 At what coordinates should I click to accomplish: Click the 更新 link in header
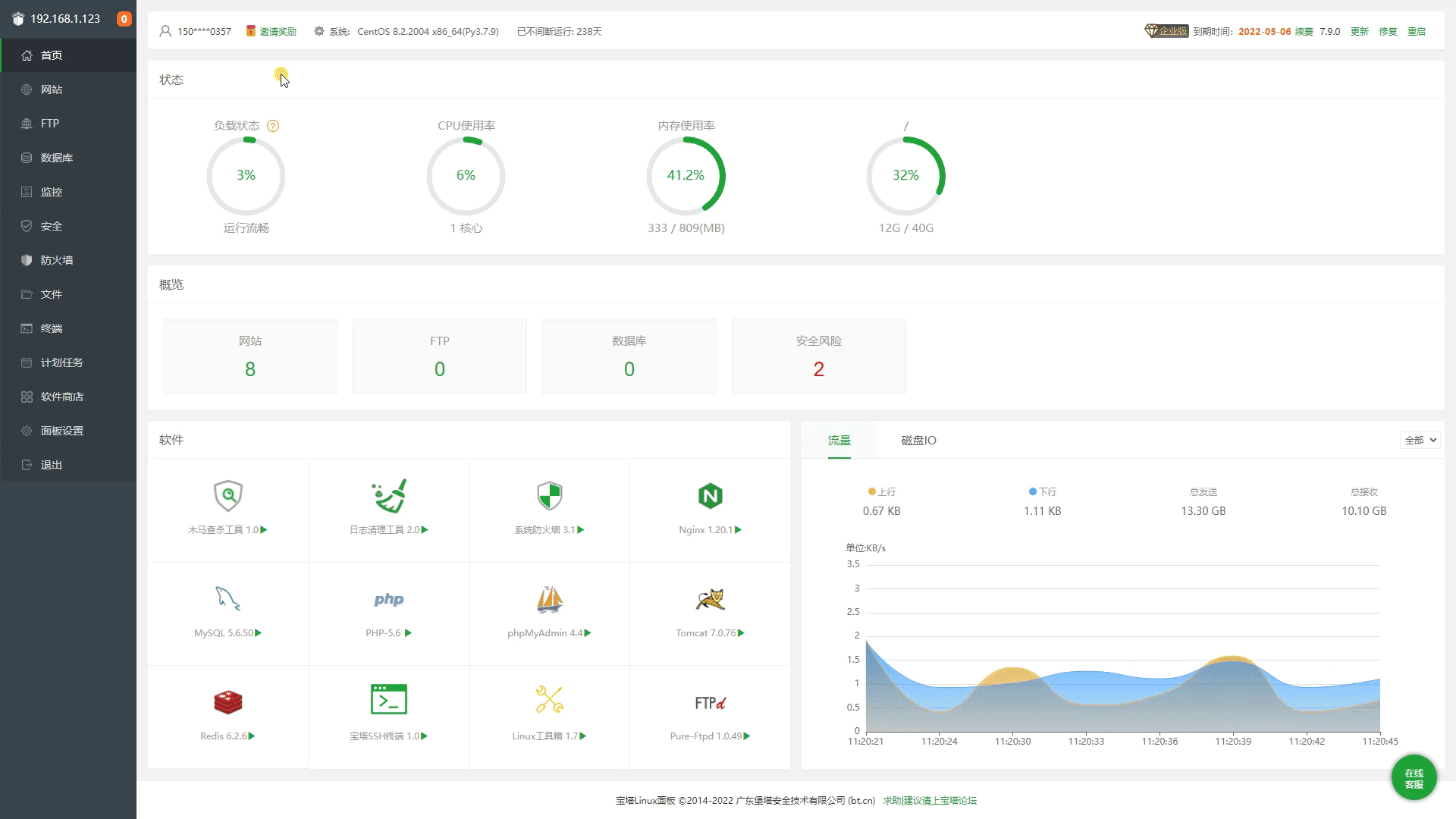pos(1359,31)
